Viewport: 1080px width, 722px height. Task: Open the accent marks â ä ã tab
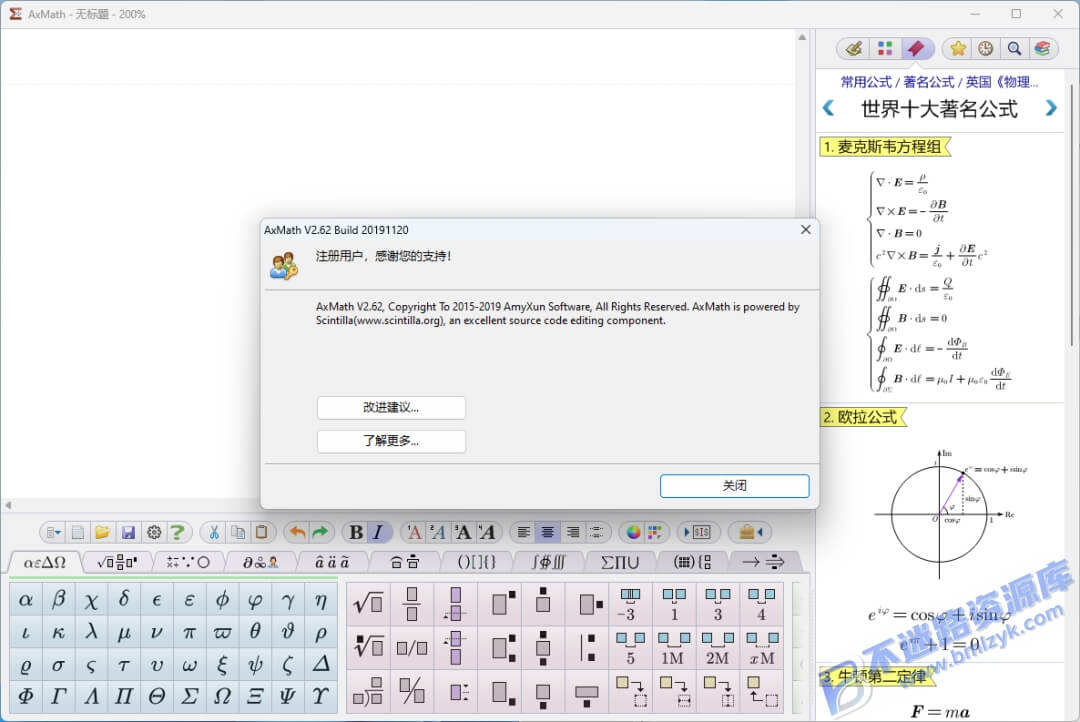point(332,562)
